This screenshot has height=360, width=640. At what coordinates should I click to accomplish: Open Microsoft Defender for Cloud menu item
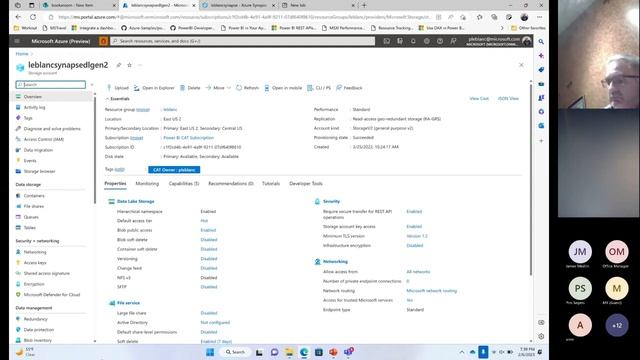coord(52,295)
